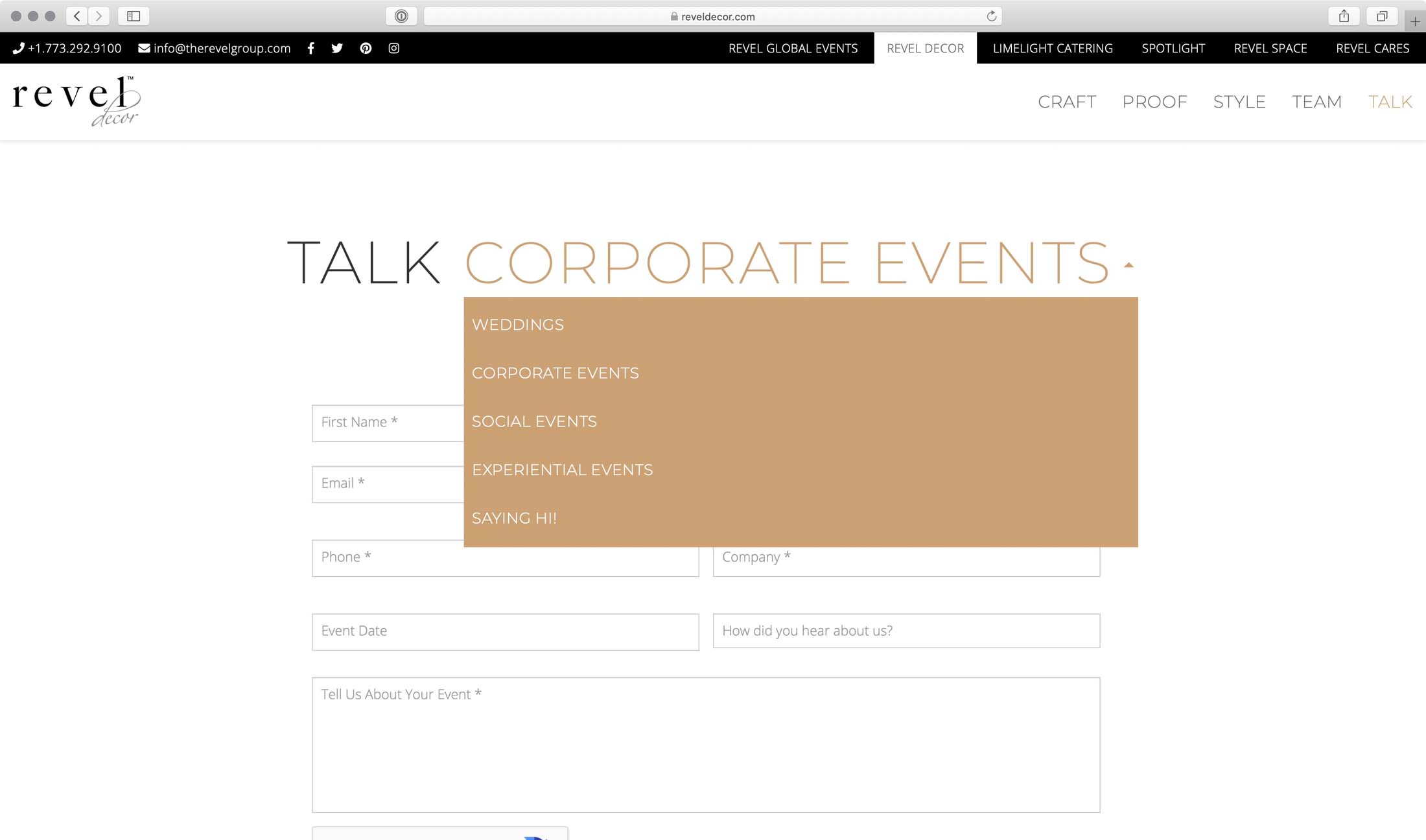Open the Instagram social icon

tap(393, 48)
